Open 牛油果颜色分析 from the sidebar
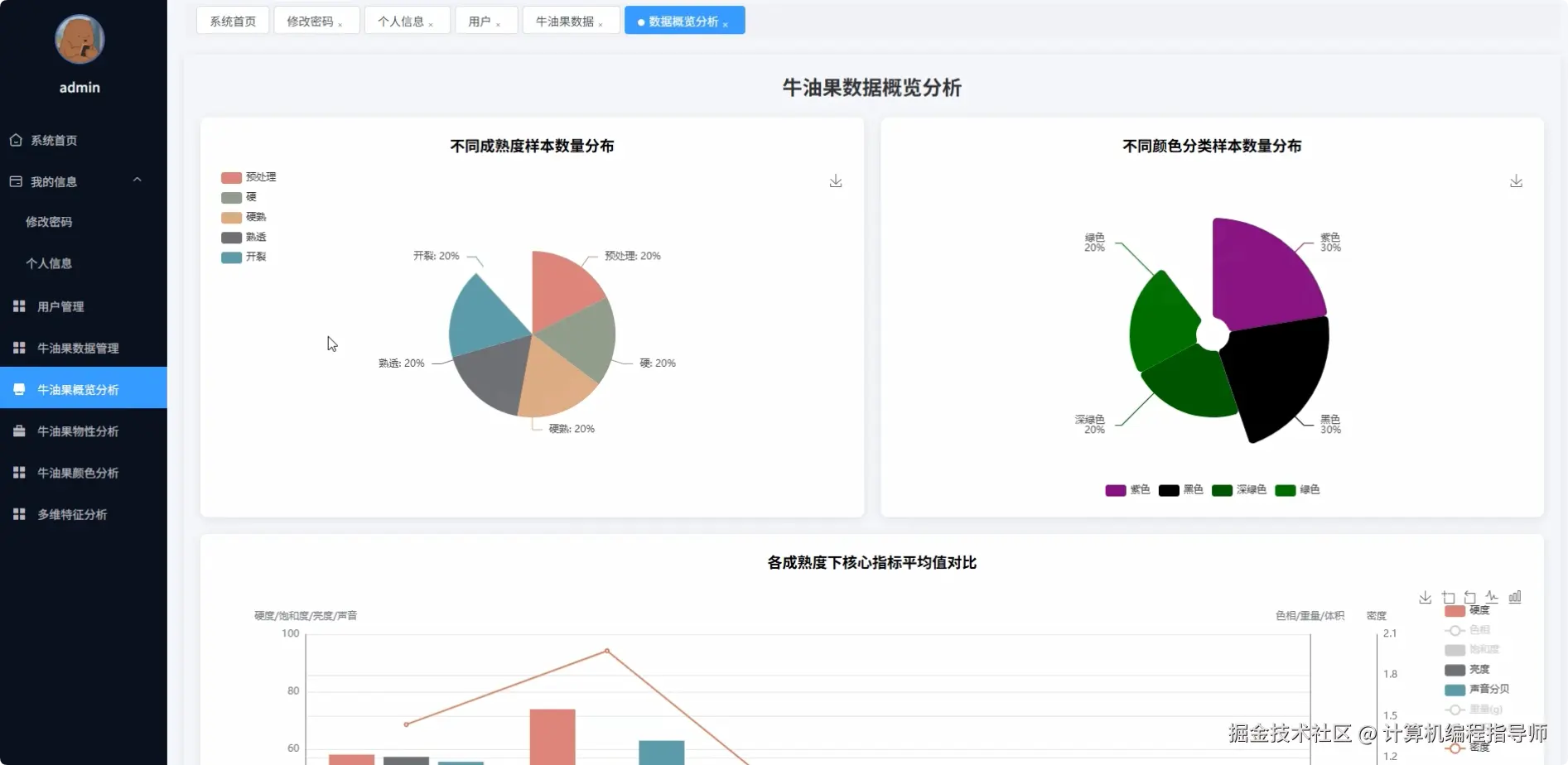The height and width of the screenshot is (765, 1568). click(x=84, y=473)
